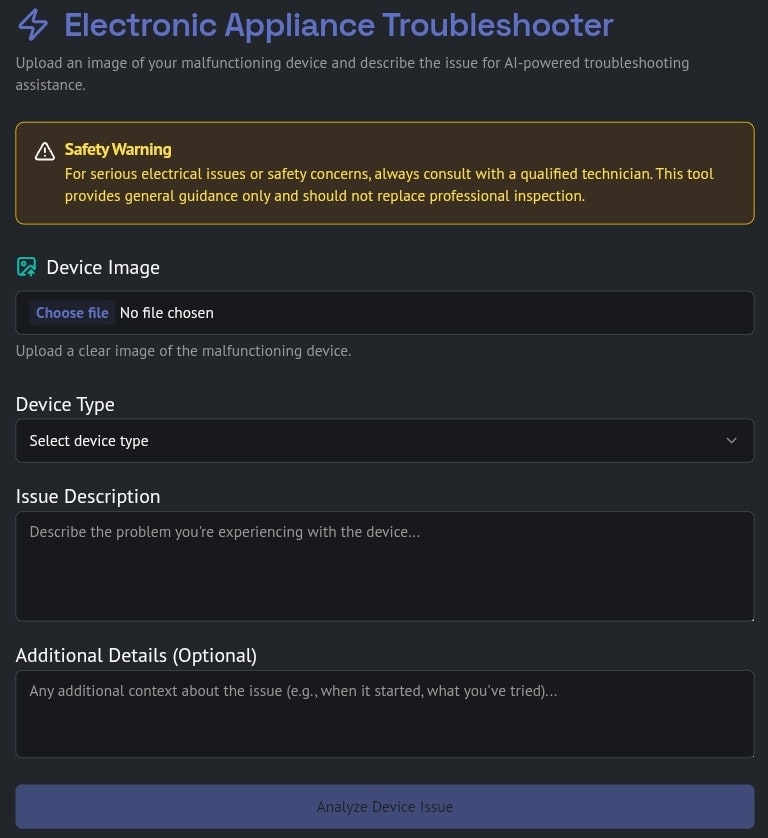The width and height of the screenshot is (768, 838).
Task: Click the Analyze Device Issue button
Action: tap(384, 806)
